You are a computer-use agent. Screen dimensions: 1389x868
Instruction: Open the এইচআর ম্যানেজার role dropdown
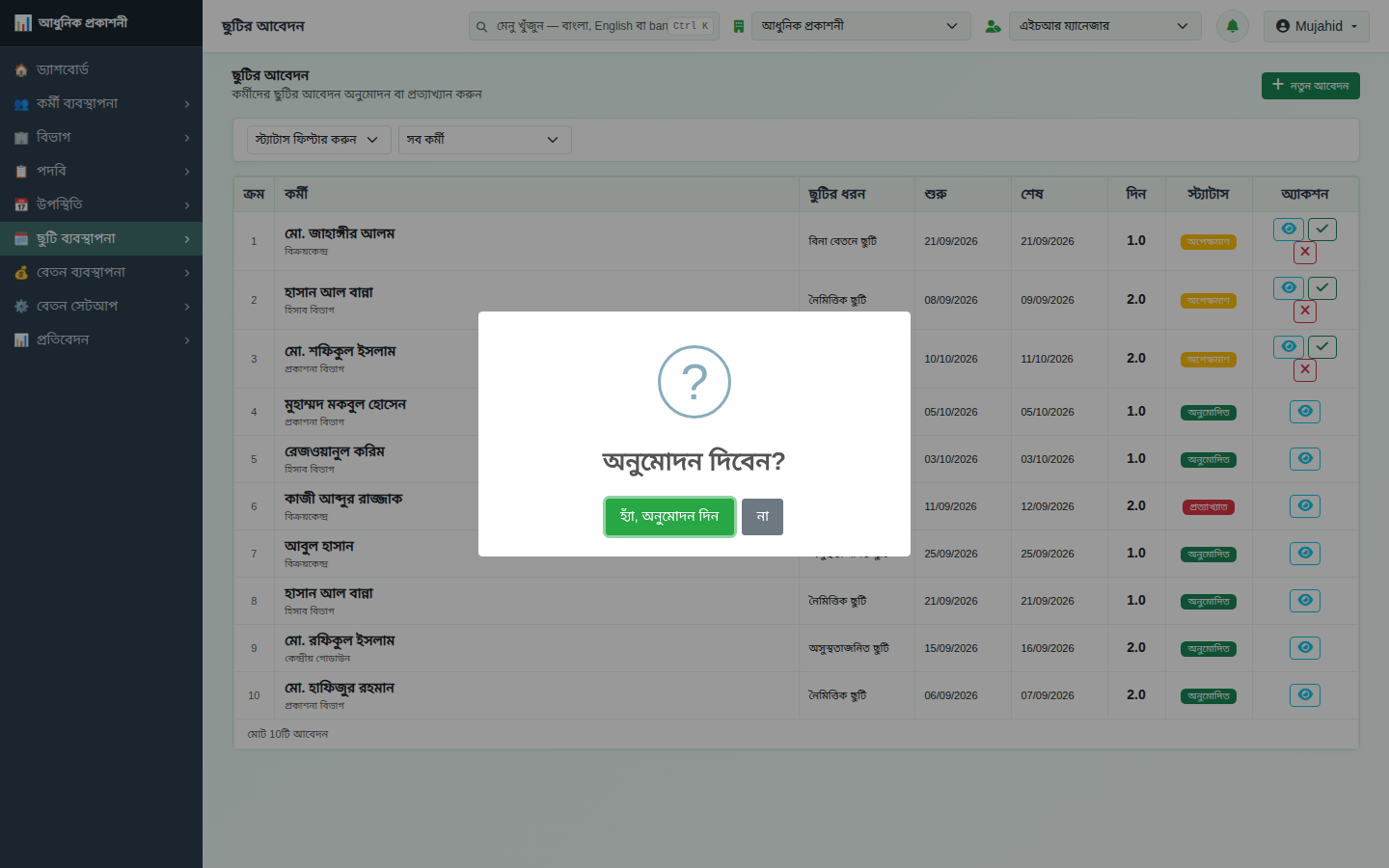pos(1105,26)
